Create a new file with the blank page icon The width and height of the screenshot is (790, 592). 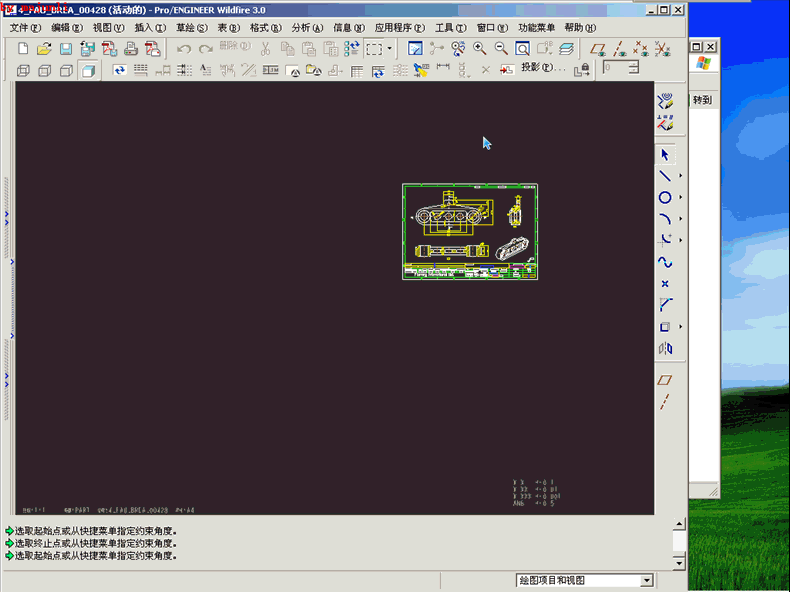(x=23, y=49)
